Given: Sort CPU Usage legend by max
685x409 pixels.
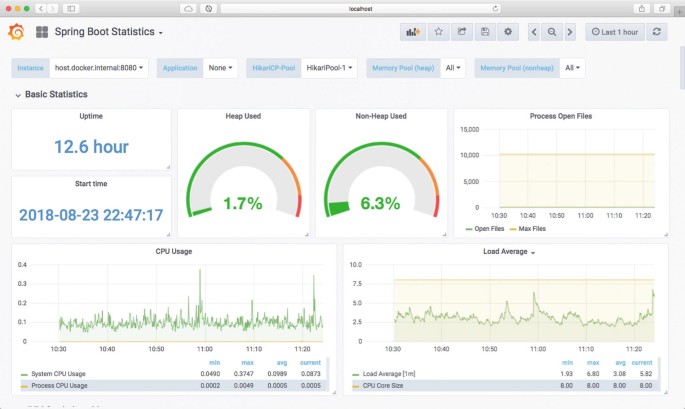Looking at the screenshot, I should click(x=247, y=363).
